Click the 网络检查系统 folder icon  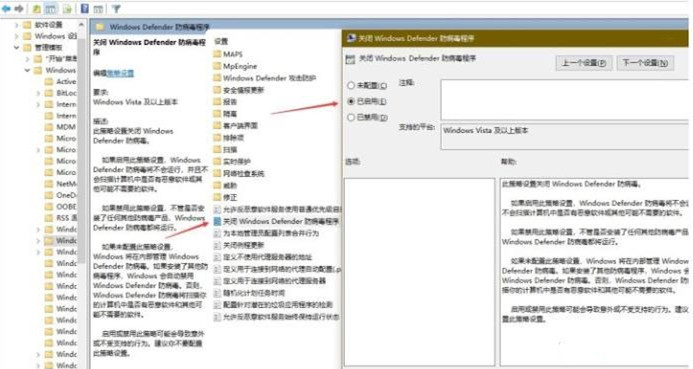tap(217, 173)
